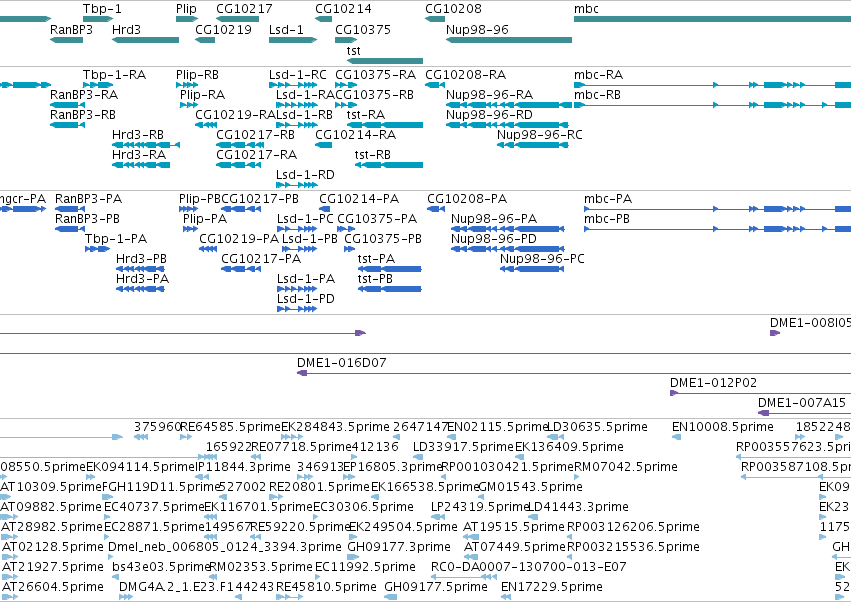Select the mbc-RB transcript label

pos(597,94)
